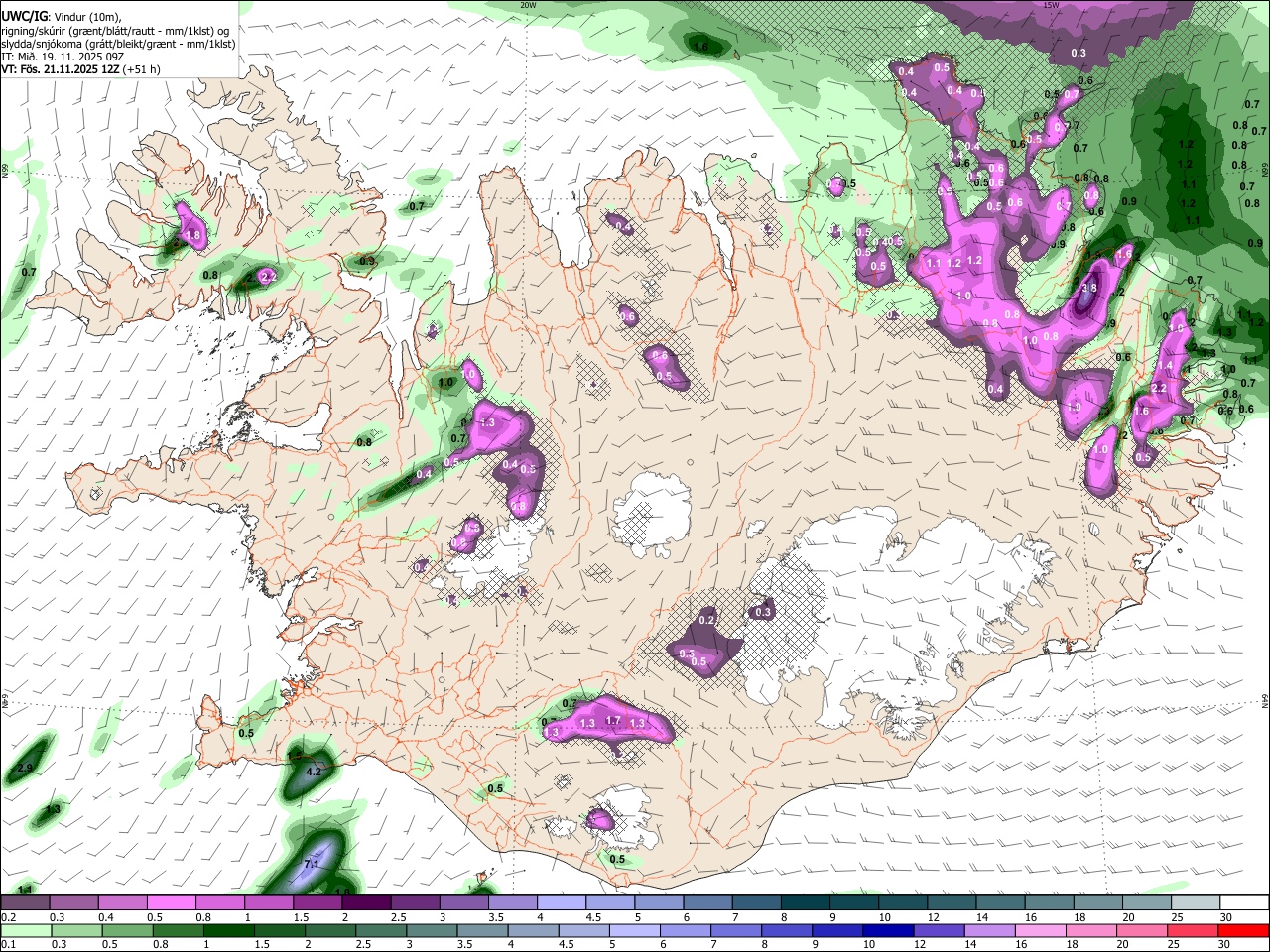Select the grey-teal 18 snow legend swatch
Image resolution: width=1270 pixels, height=952 pixels.
(x=1099, y=903)
